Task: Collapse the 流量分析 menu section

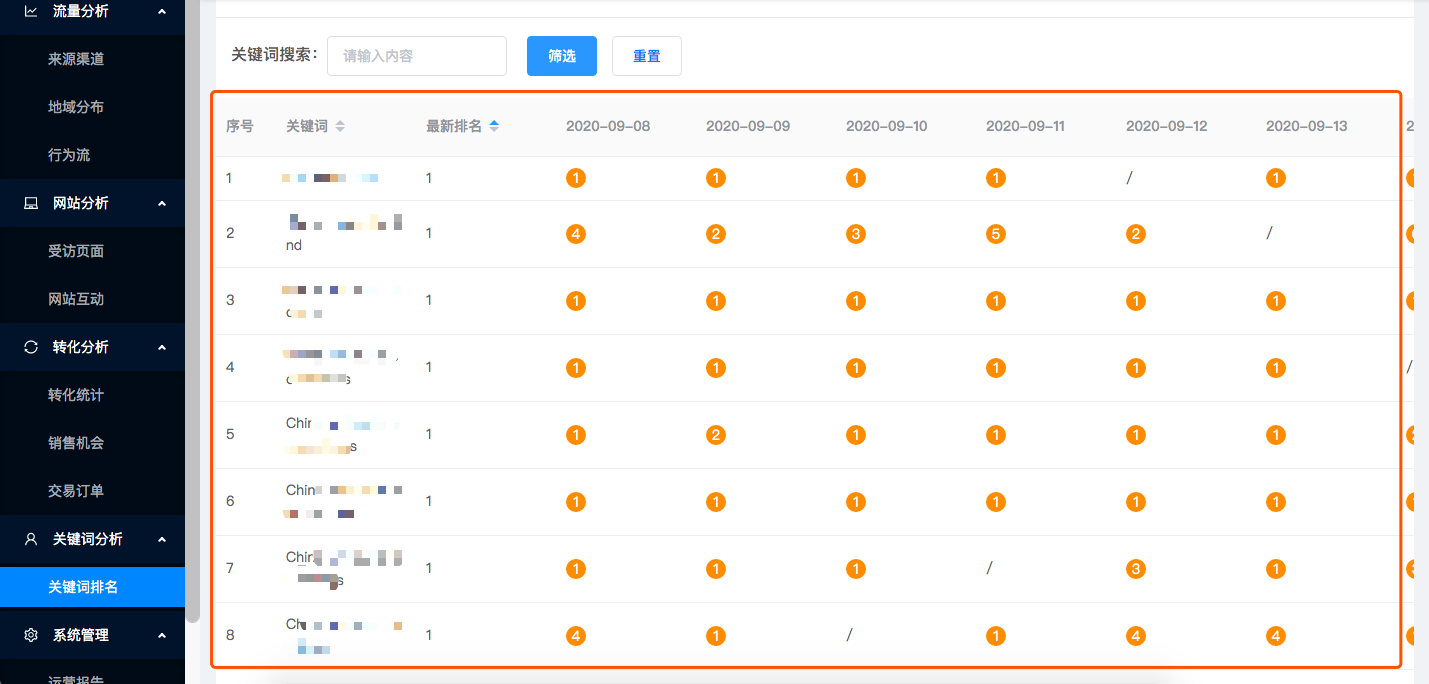Action: pyautogui.click(x=162, y=11)
